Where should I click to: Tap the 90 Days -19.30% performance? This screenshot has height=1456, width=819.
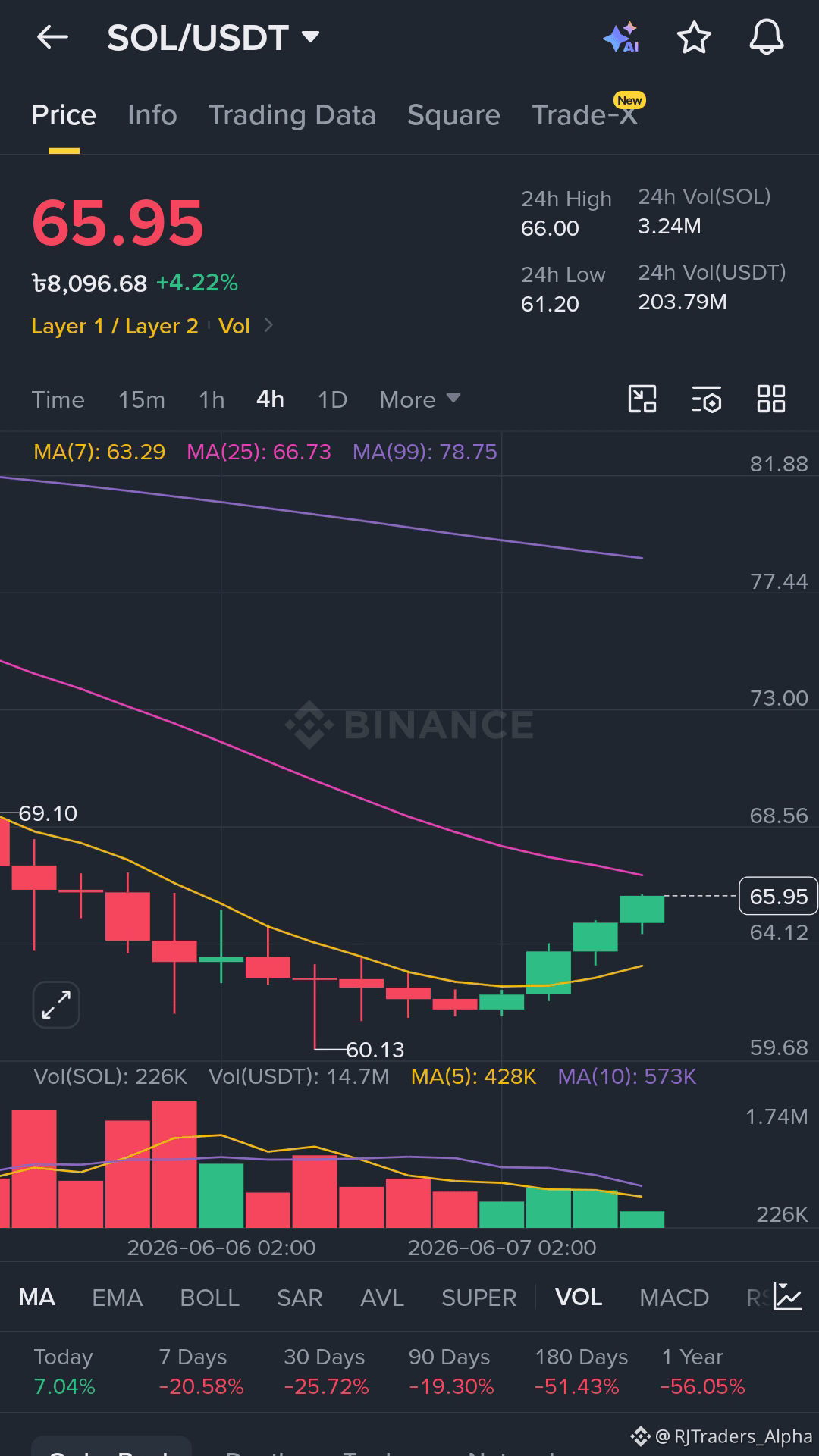pos(451,1371)
